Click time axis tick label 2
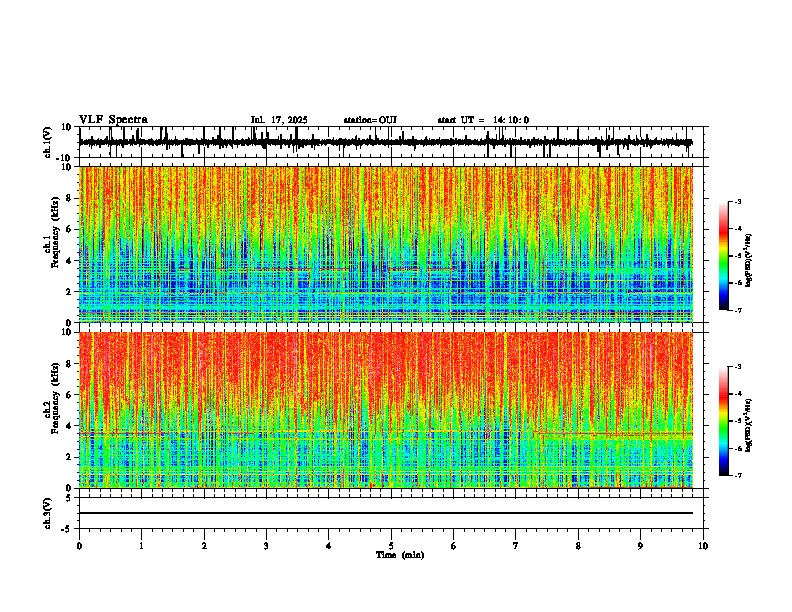Viewport: 792px width, 612px height. tap(204, 546)
